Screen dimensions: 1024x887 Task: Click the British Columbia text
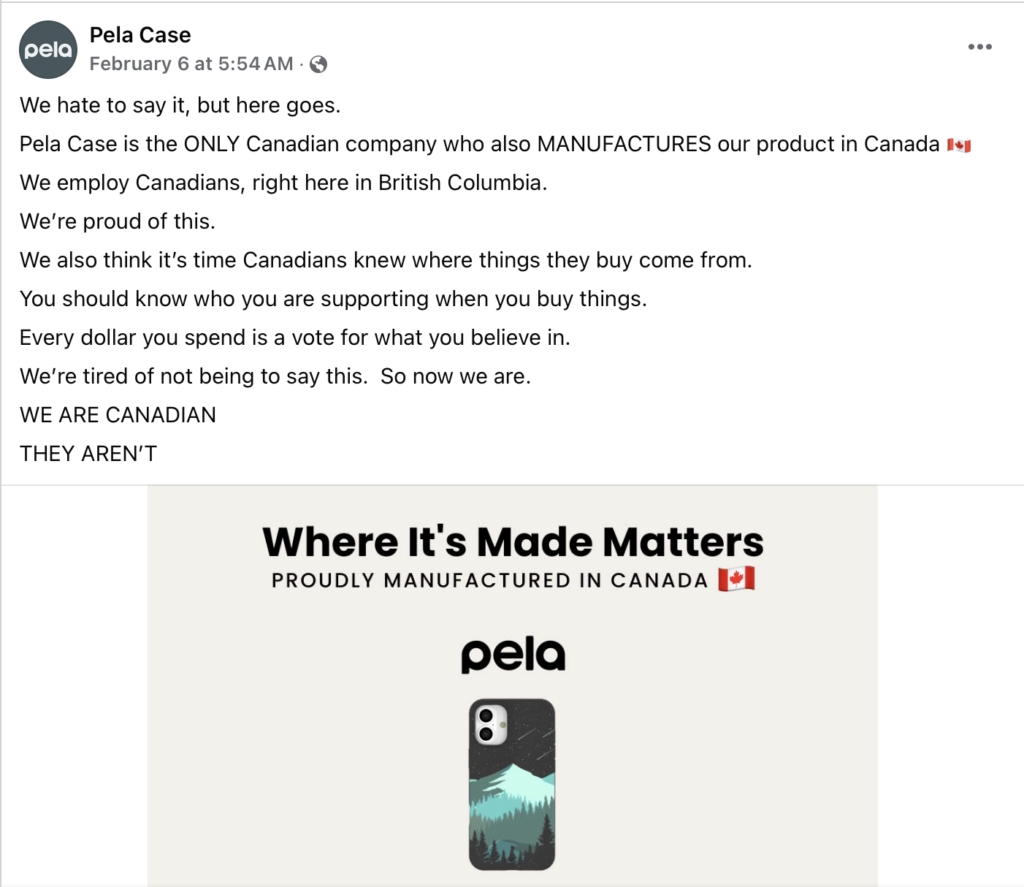[462, 182]
